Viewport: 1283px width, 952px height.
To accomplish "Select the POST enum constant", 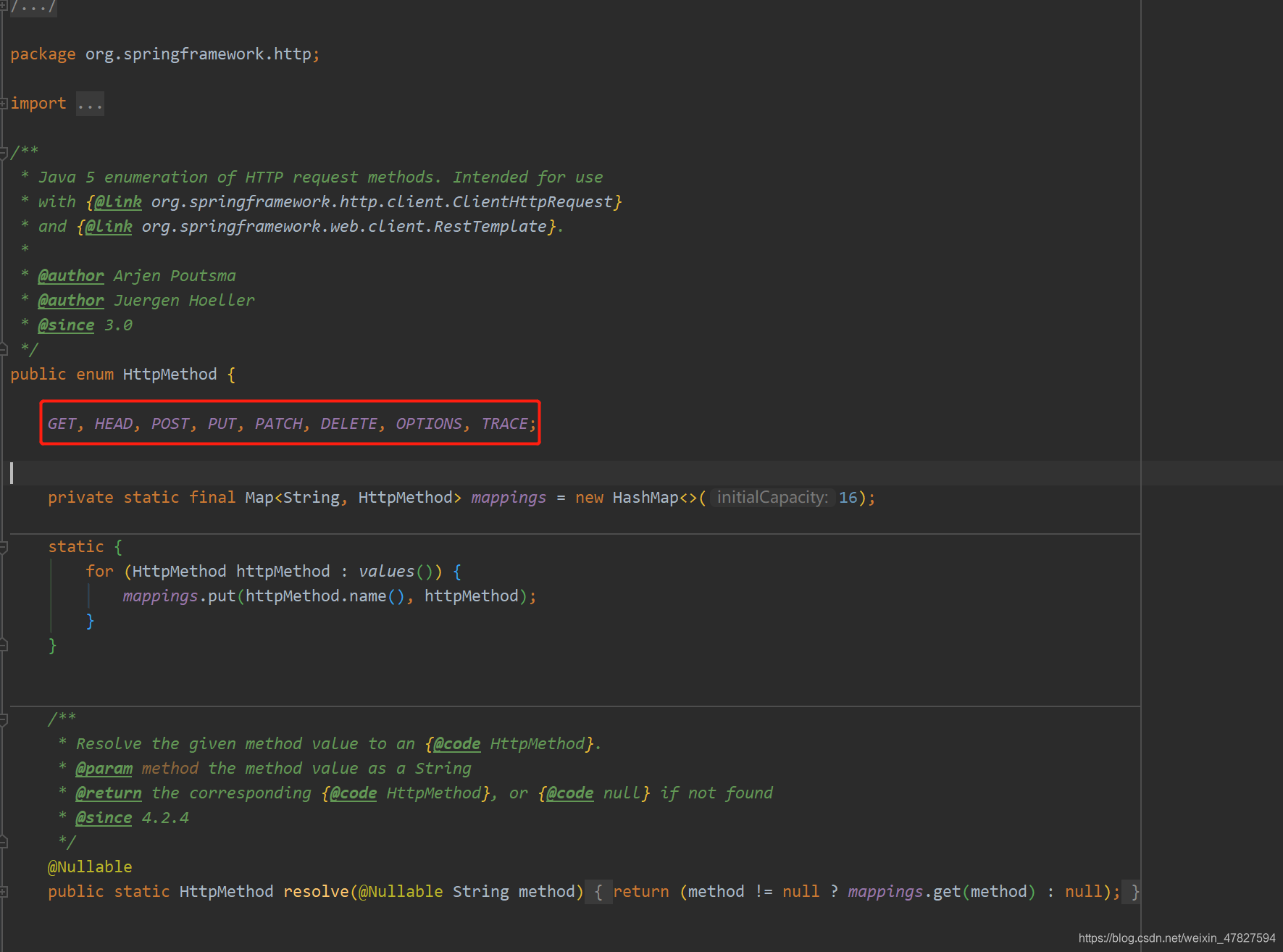I will coord(170,424).
